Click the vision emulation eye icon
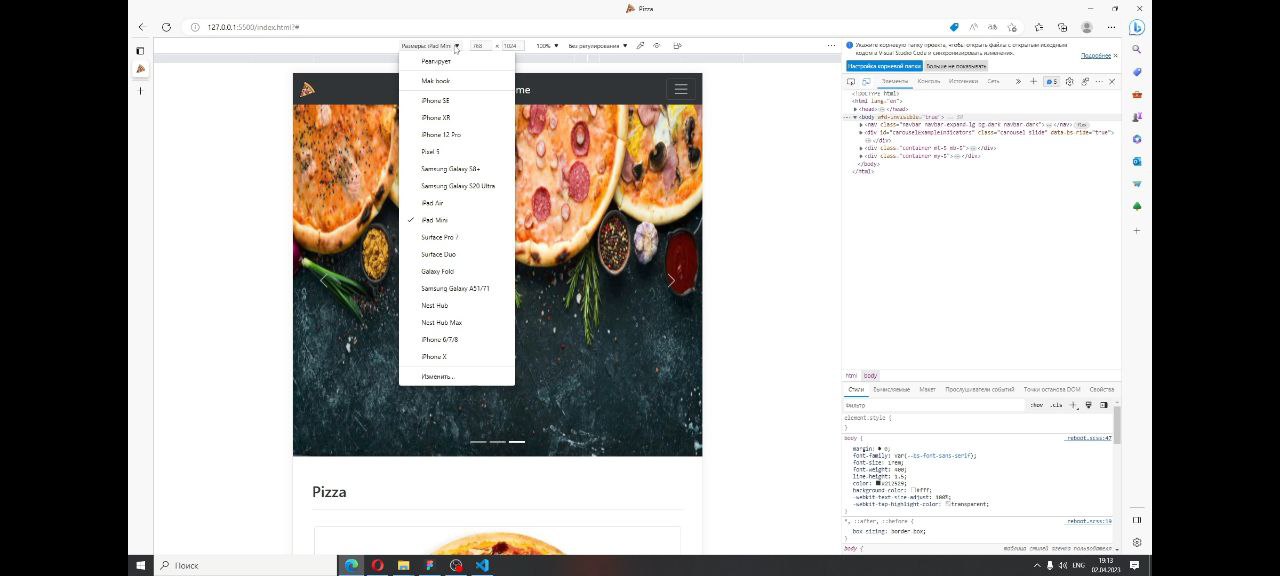Viewport: 1280px width, 576px height. pyautogui.click(x=657, y=45)
